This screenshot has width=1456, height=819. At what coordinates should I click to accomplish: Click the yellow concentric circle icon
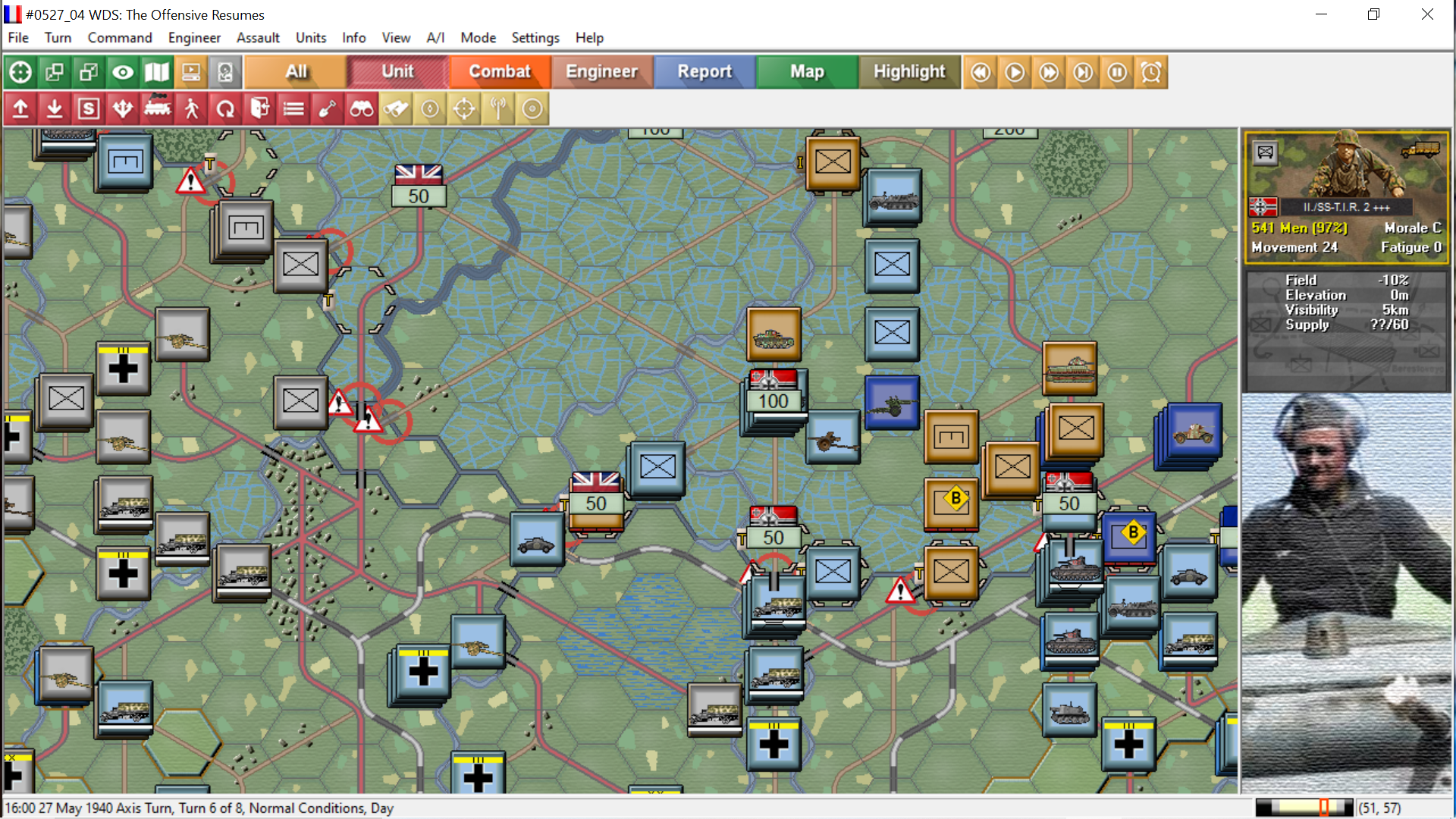click(532, 108)
